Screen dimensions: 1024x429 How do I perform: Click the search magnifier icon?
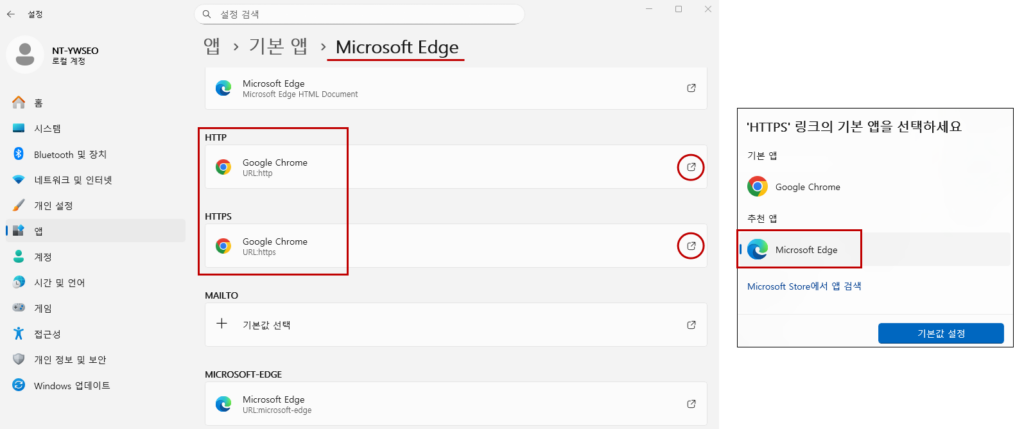click(x=207, y=15)
